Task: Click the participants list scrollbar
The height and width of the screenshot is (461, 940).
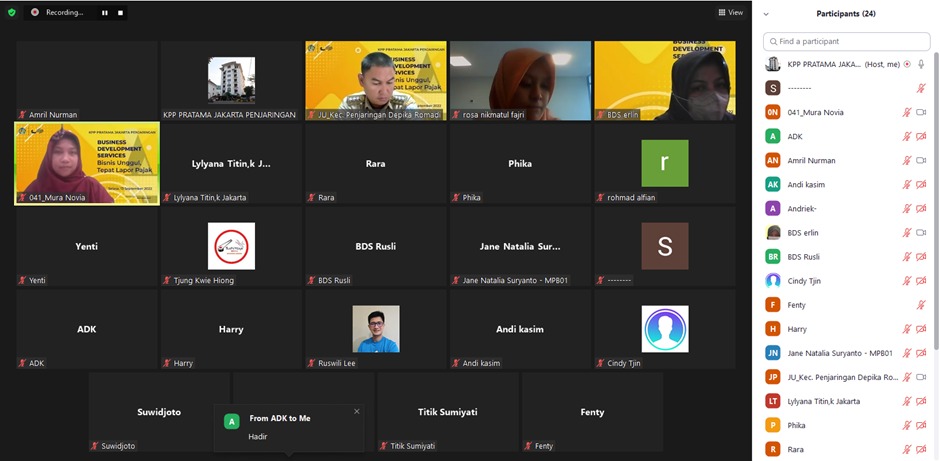Action: [935, 200]
